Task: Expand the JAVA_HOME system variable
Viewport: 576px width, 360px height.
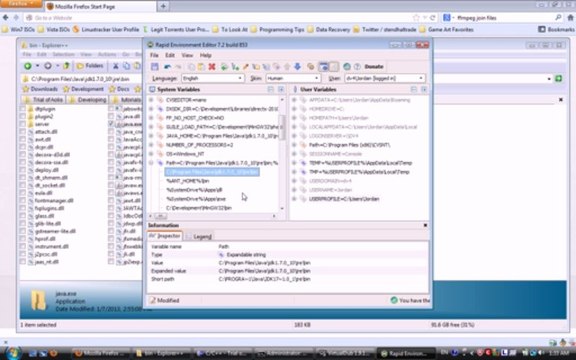Action: [151, 136]
